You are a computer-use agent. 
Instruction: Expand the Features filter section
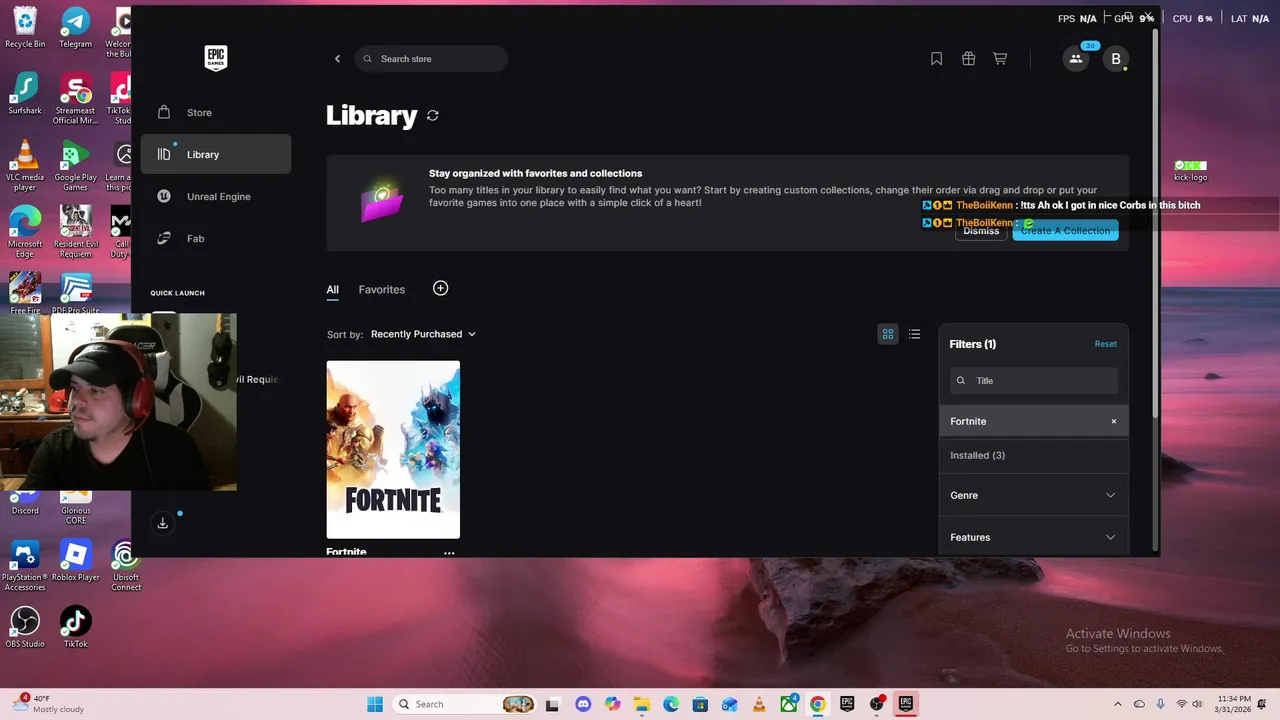pyautogui.click(x=1034, y=537)
